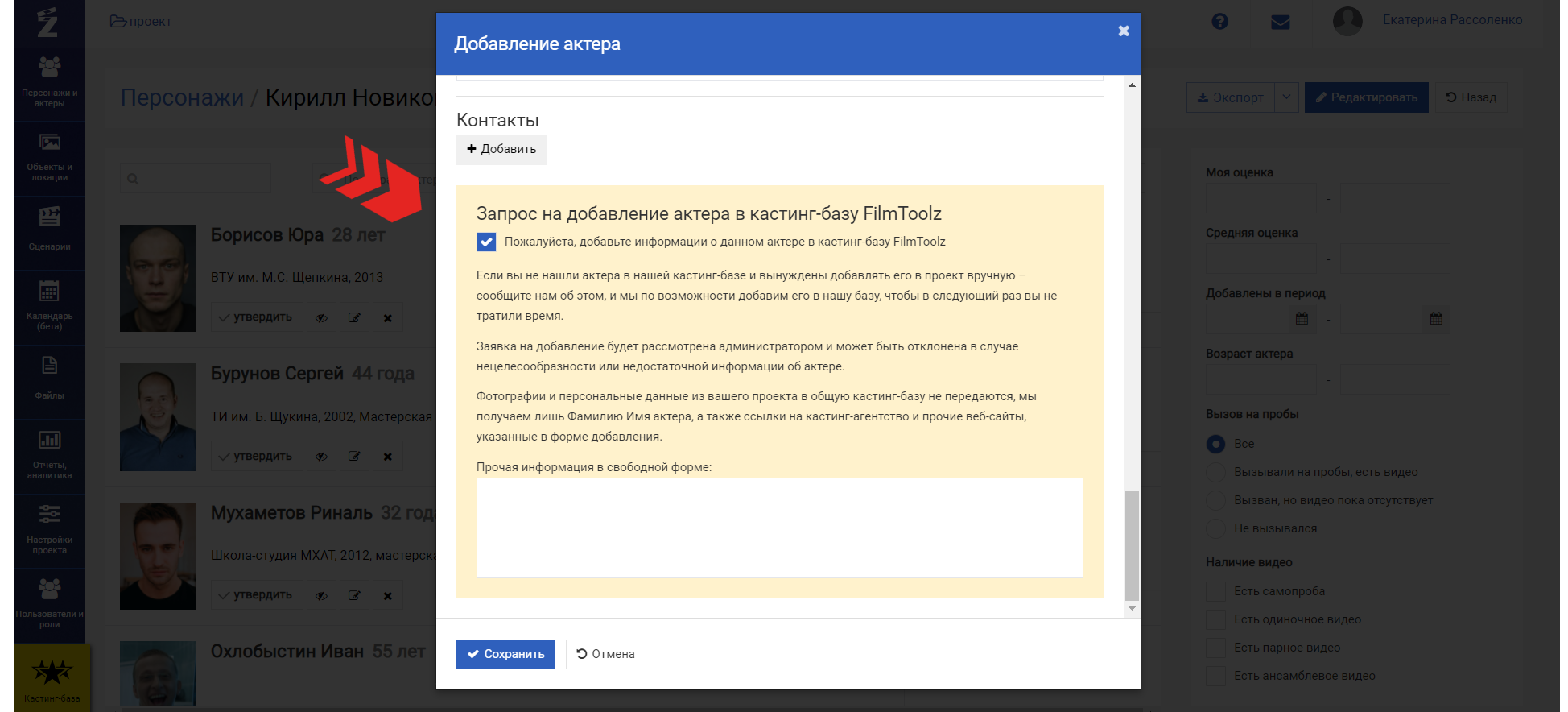Click the dialog vertical scrollbar thumb
This screenshot has width=1568, height=712.
(1132, 546)
